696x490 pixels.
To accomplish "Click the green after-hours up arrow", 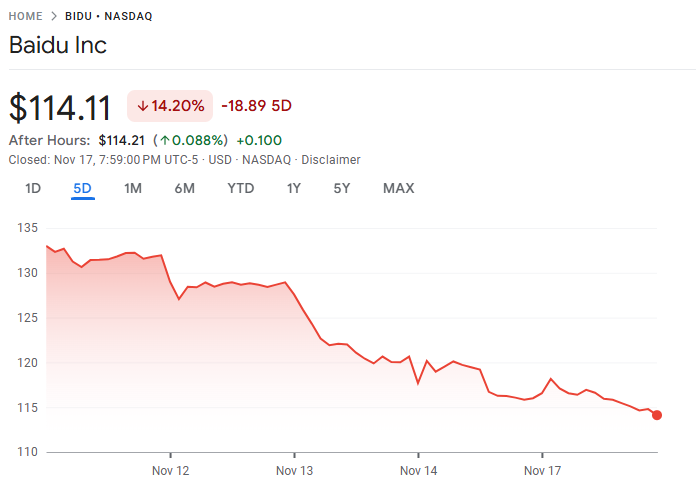I will 164,140.
